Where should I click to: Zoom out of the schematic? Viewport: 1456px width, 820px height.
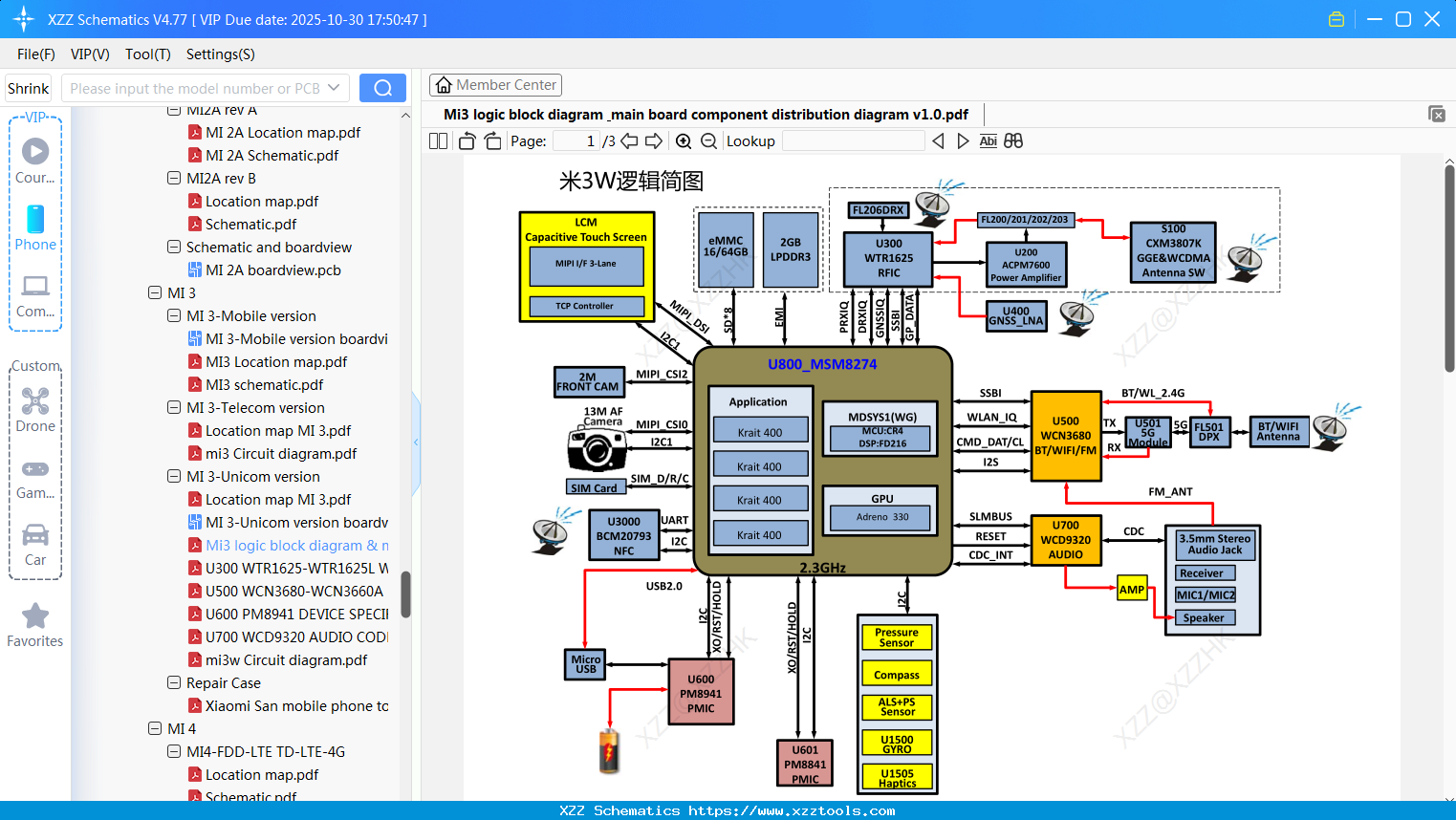click(x=707, y=140)
